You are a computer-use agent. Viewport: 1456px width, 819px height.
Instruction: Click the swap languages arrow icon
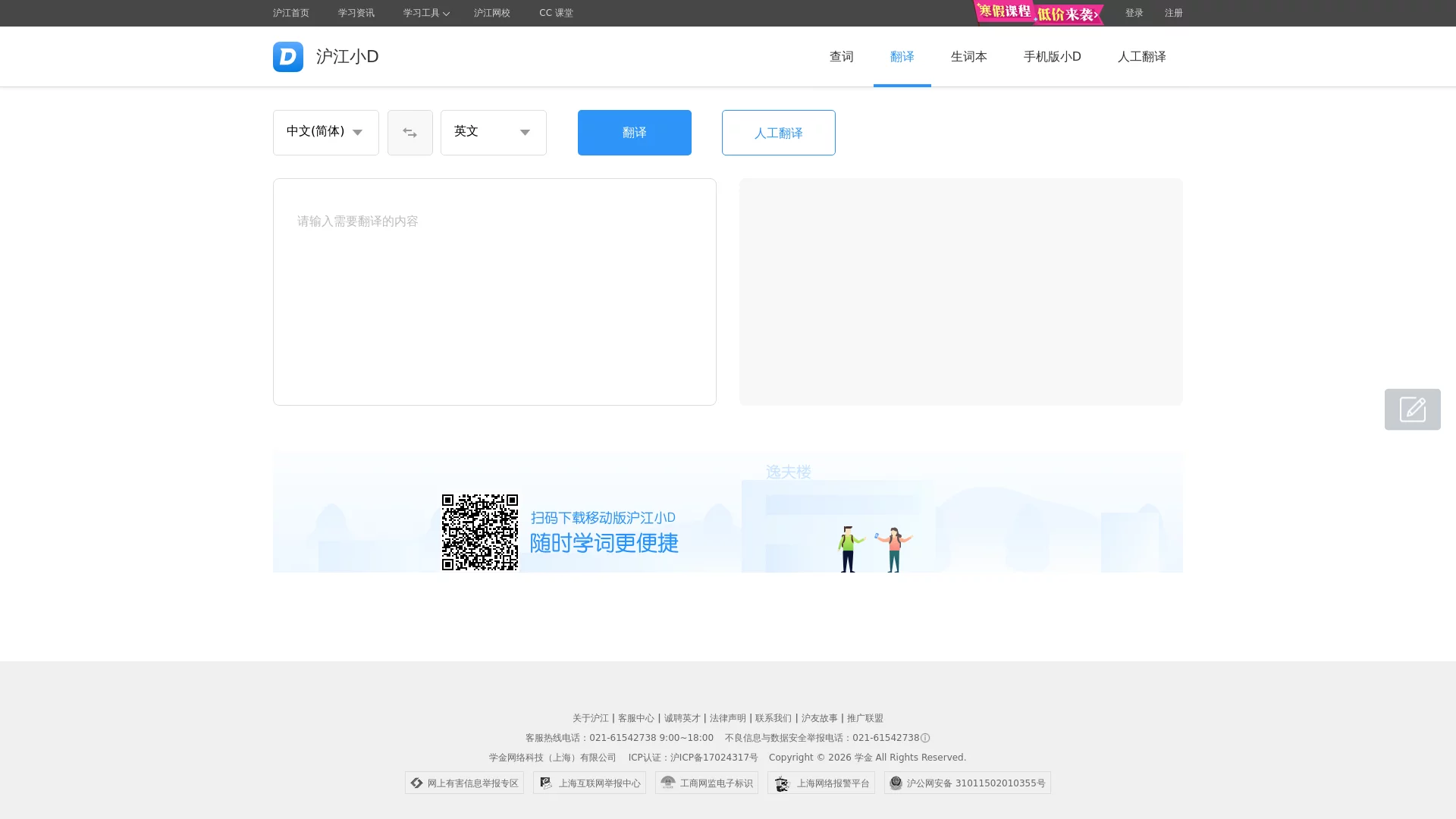(409, 132)
